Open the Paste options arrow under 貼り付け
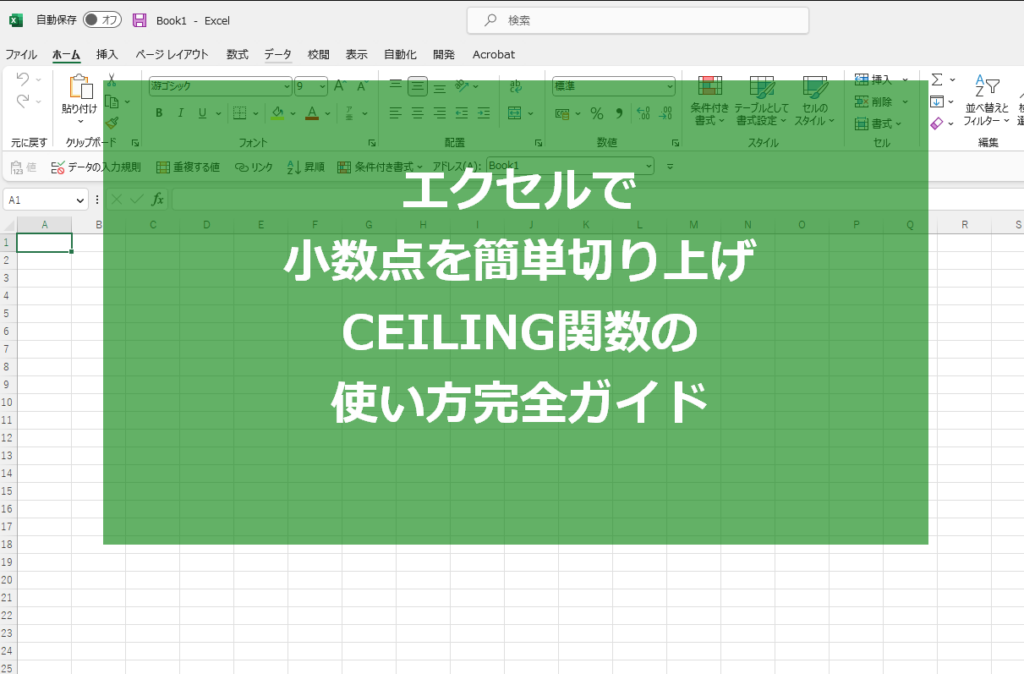Screen dimensions: 1024x674 pos(80,121)
